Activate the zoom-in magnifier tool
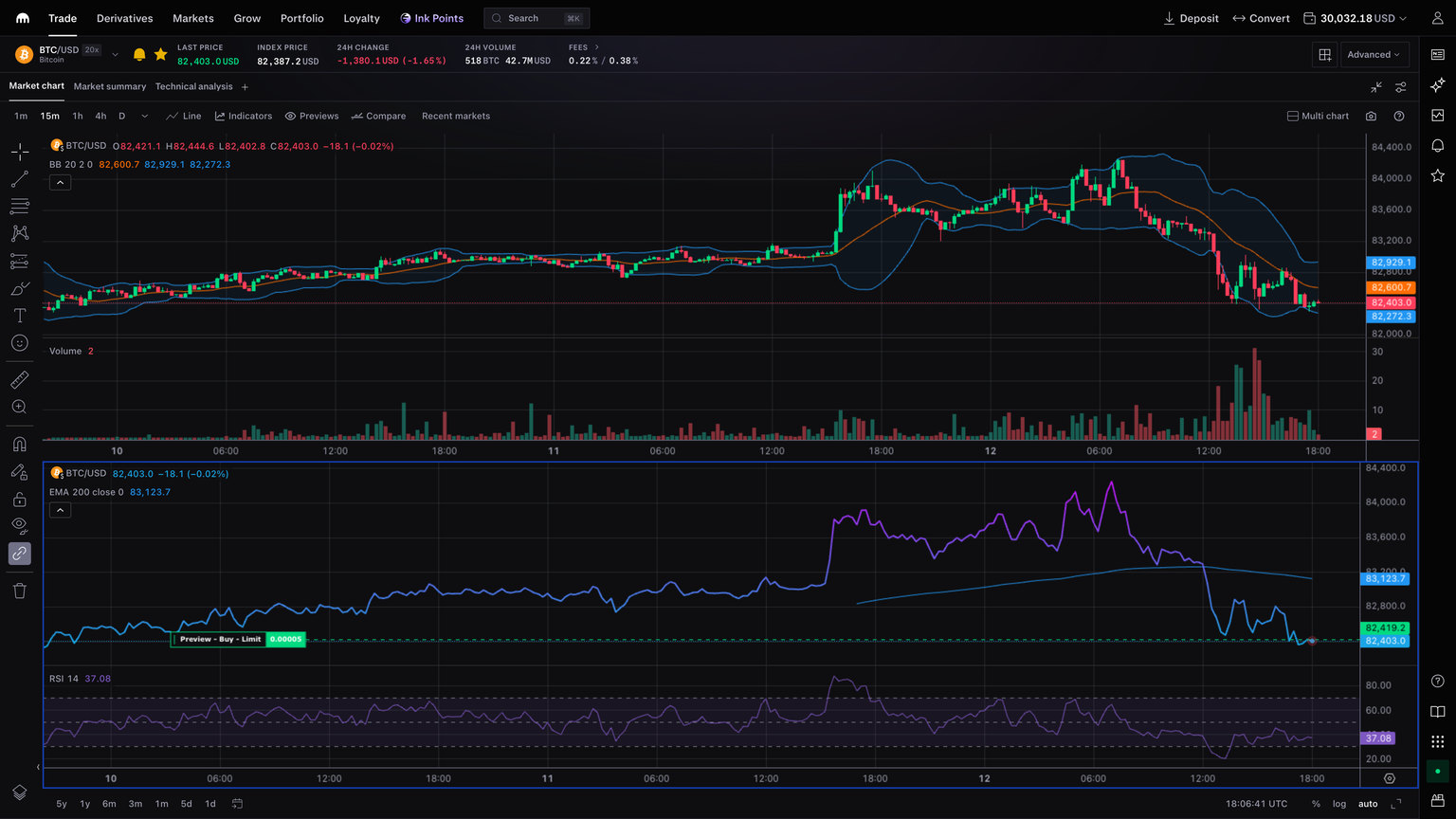This screenshot has width=1456, height=819. tap(20, 407)
